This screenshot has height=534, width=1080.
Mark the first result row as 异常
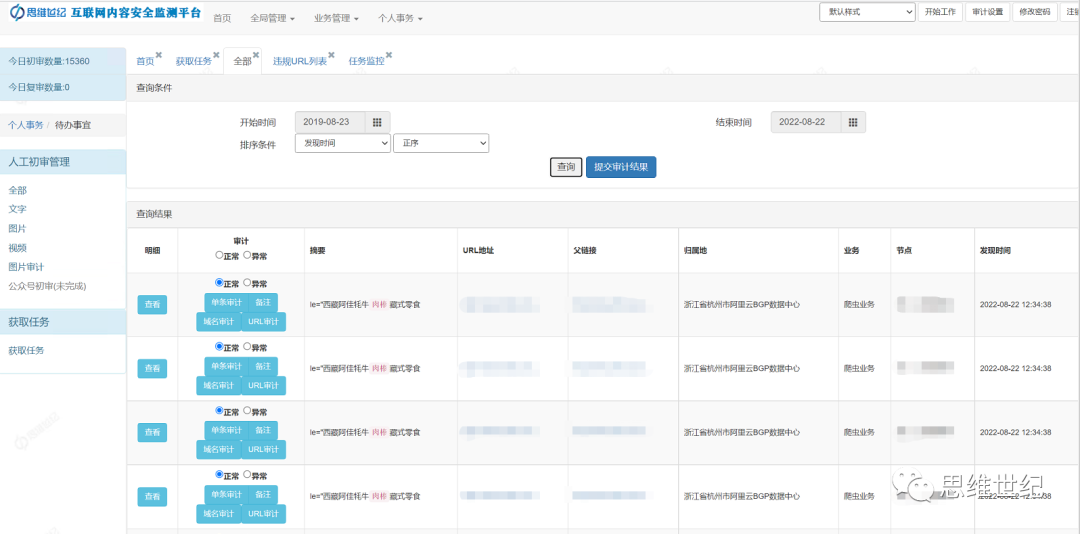tap(247, 283)
